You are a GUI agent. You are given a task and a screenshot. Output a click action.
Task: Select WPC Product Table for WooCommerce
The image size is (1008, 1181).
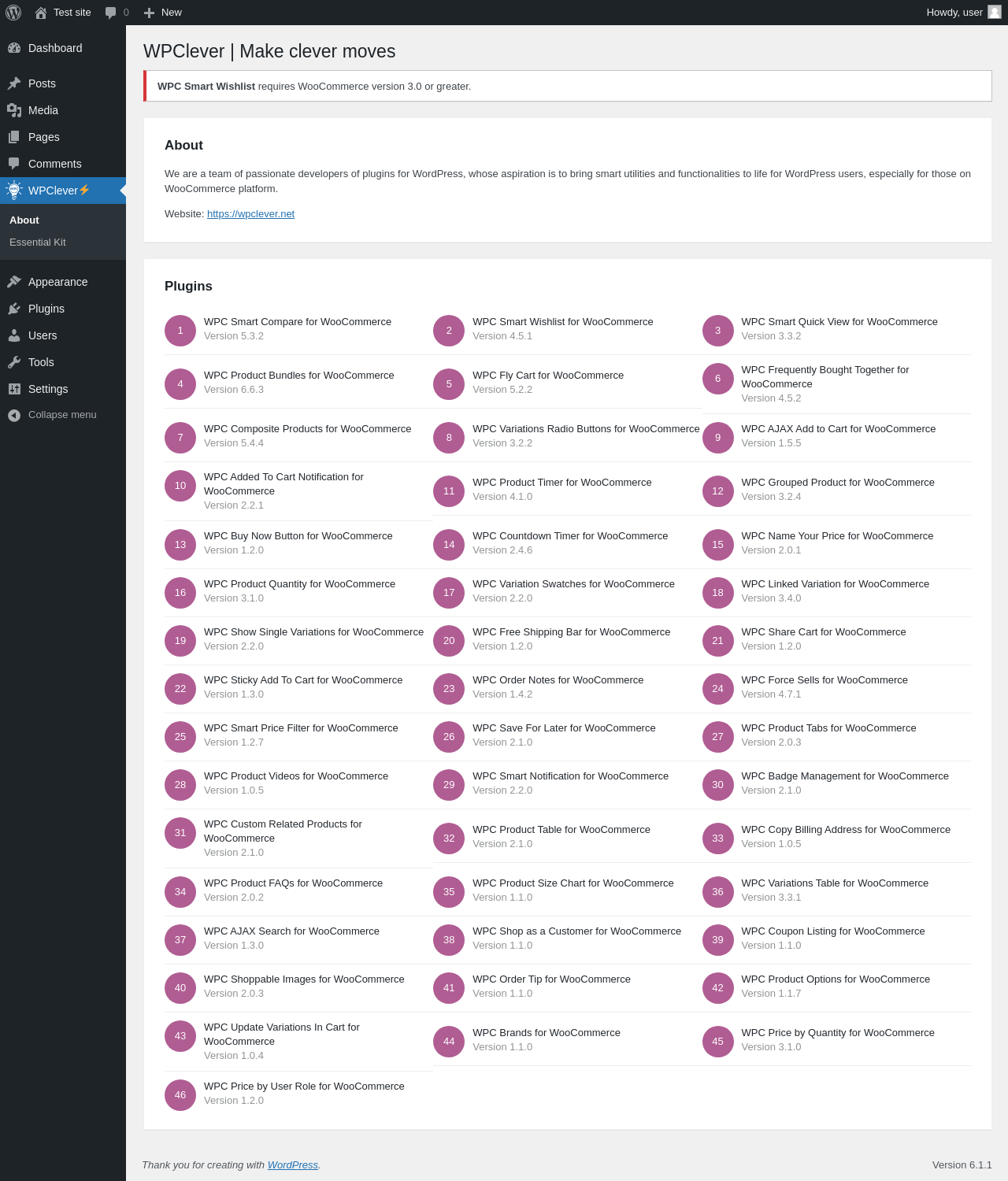561,830
